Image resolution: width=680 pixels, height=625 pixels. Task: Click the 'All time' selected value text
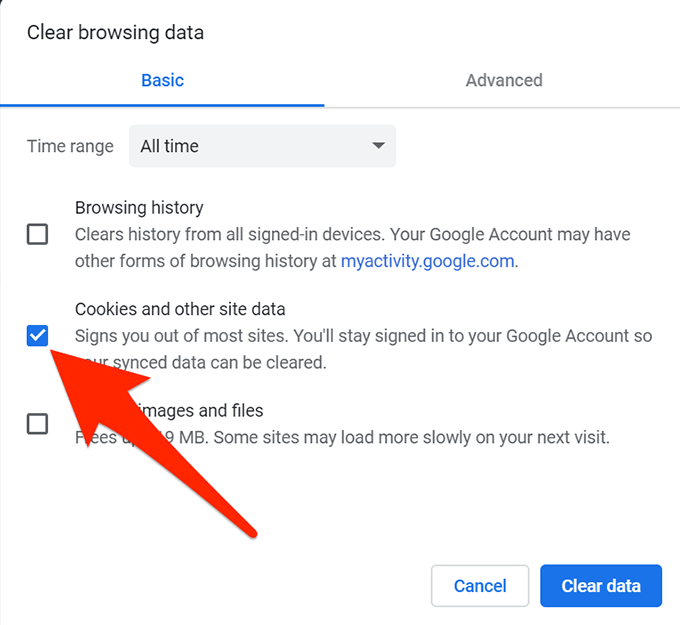(170, 146)
